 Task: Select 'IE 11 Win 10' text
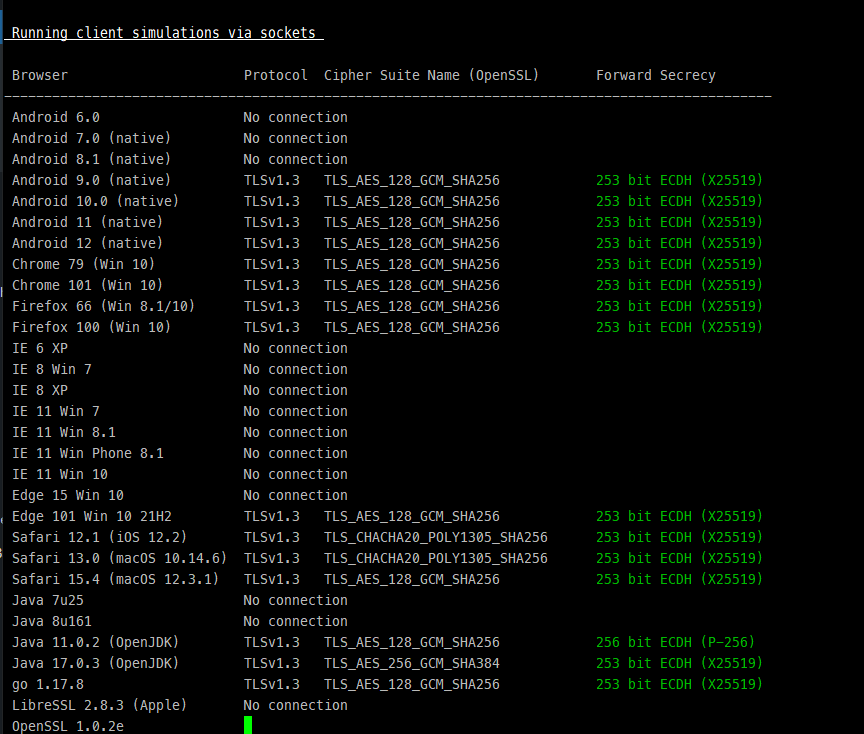pyautogui.click(x=60, y=474)
